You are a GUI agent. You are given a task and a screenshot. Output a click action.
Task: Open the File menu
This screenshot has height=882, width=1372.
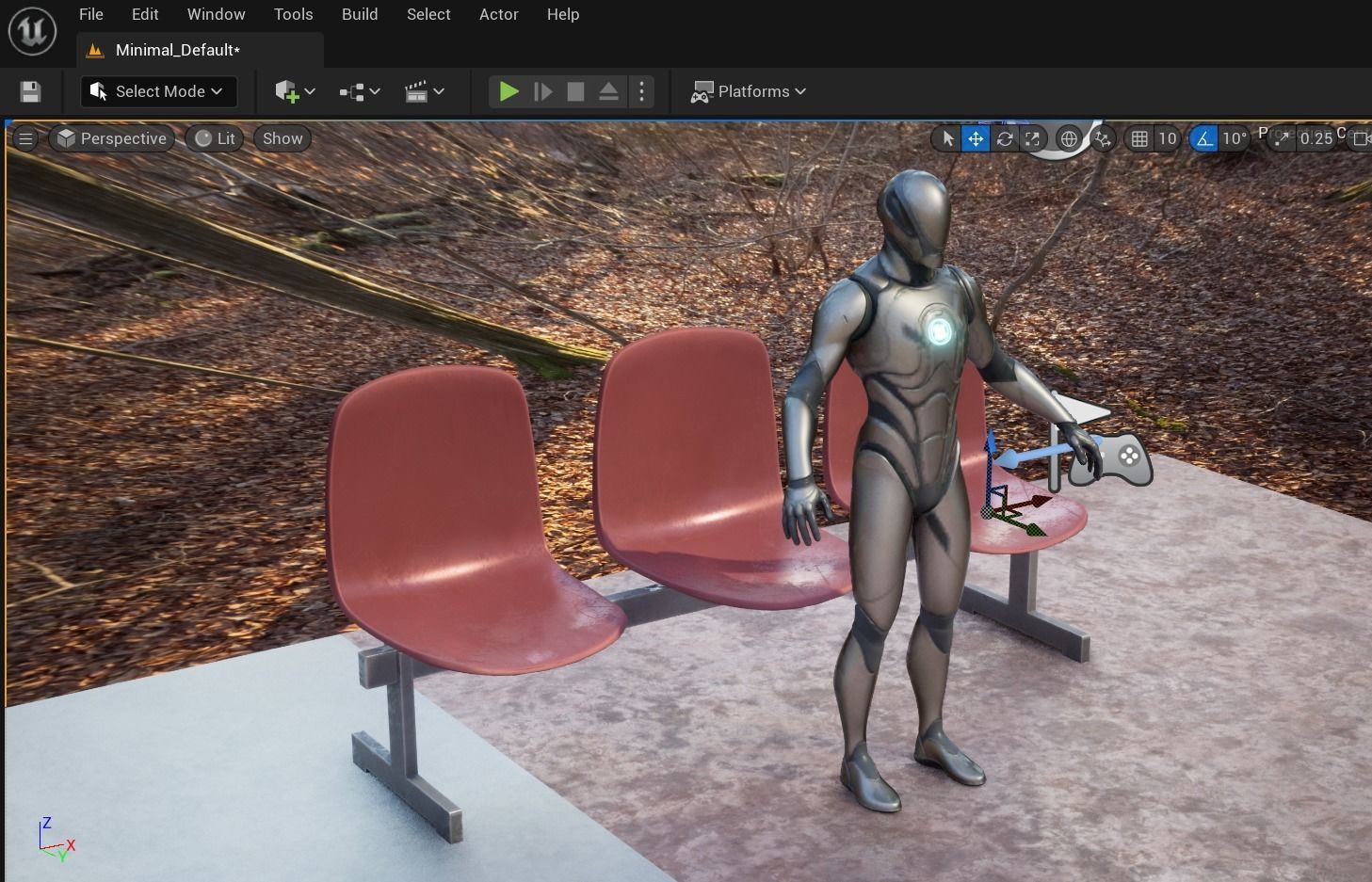tap(91, 14)
